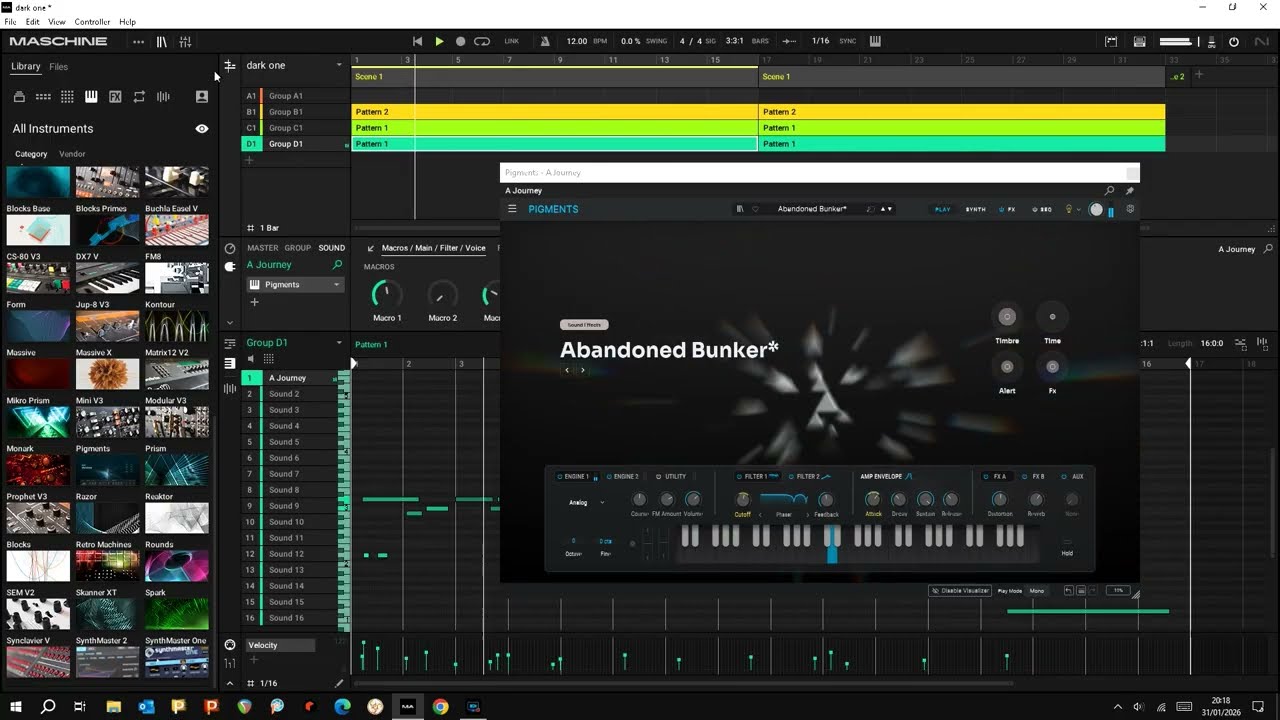The height and width of the screenshot is (720, 1280).
Task: Switch to the Library tab
Action: pyautogui.click(x=26, y=67)
